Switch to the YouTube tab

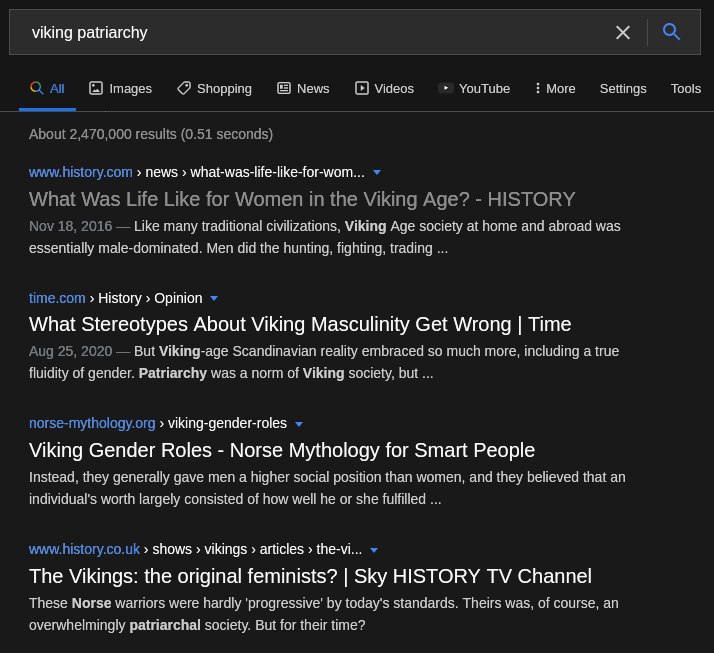point(474,88)
